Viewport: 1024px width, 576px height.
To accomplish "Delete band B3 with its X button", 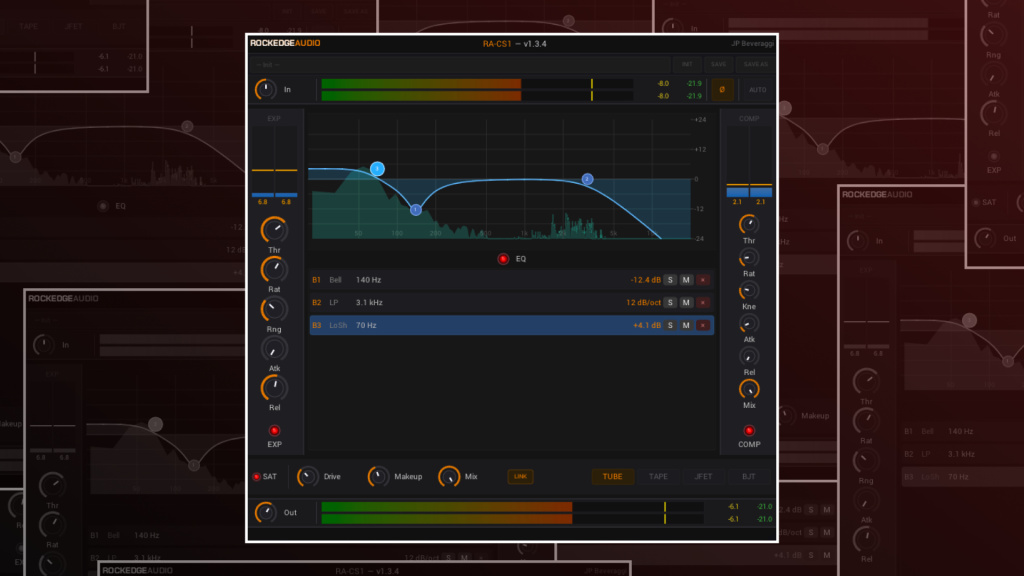I will click(703, 325).
